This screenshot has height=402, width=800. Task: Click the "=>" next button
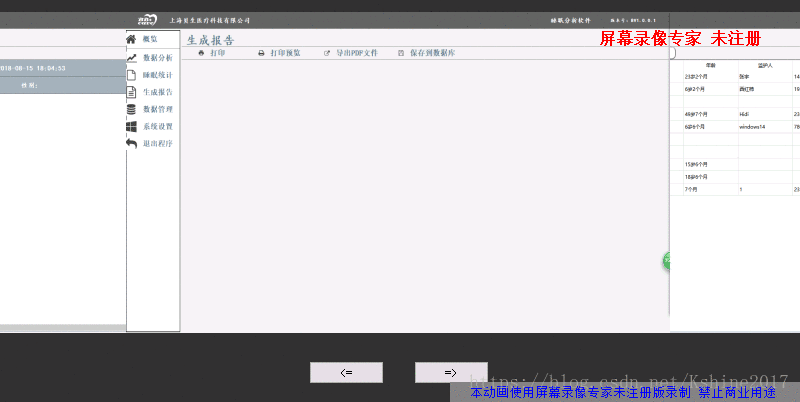pos(451,372)
